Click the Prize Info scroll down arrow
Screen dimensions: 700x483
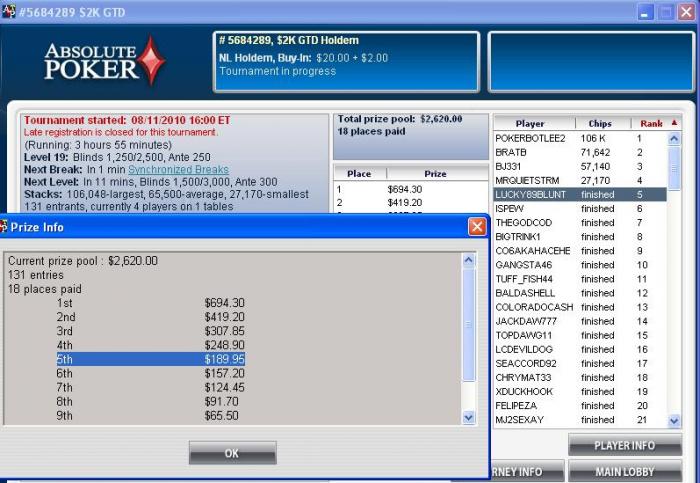point(469,417)
